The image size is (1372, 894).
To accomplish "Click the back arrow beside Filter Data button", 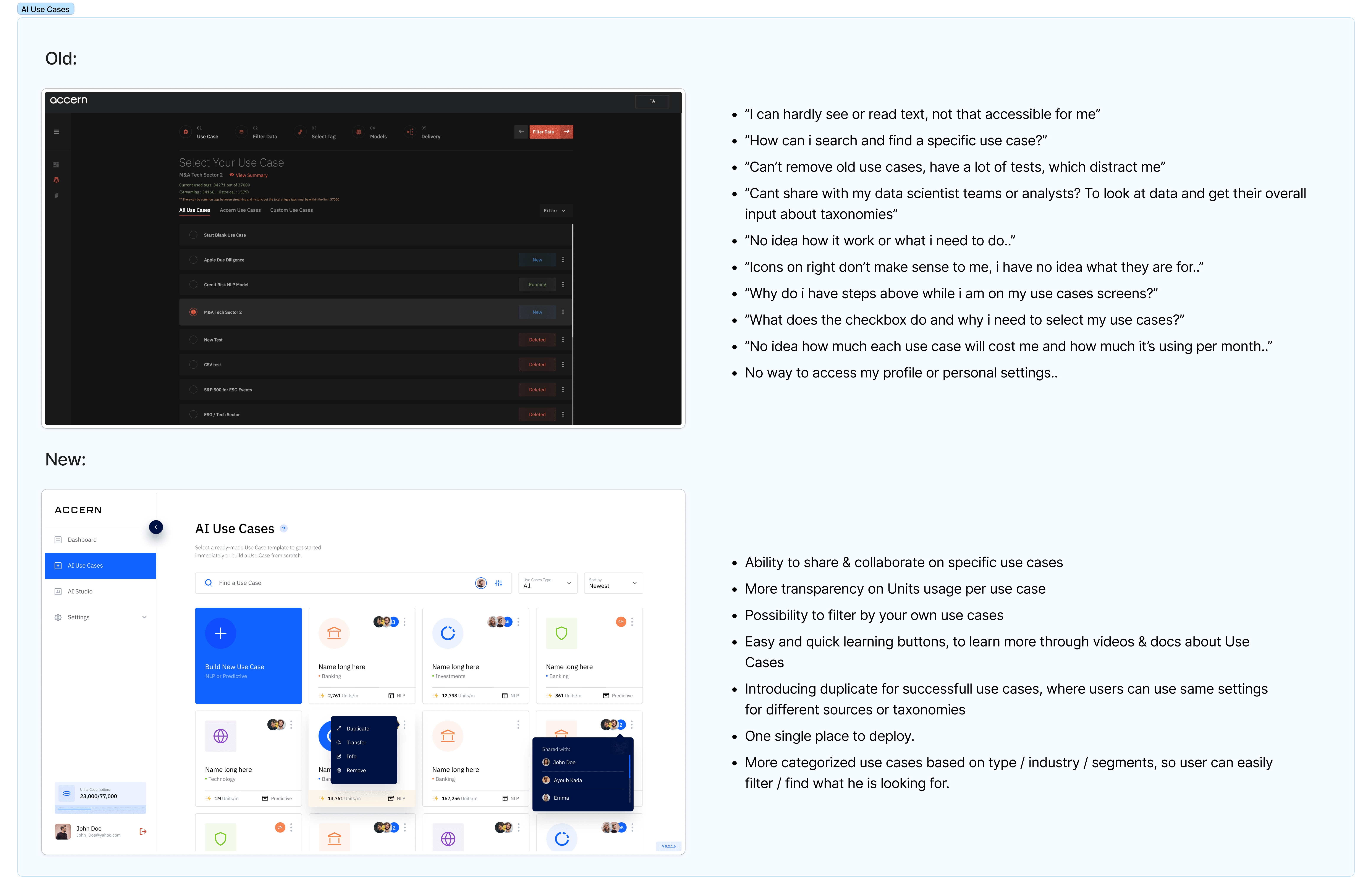I will 521,132.
